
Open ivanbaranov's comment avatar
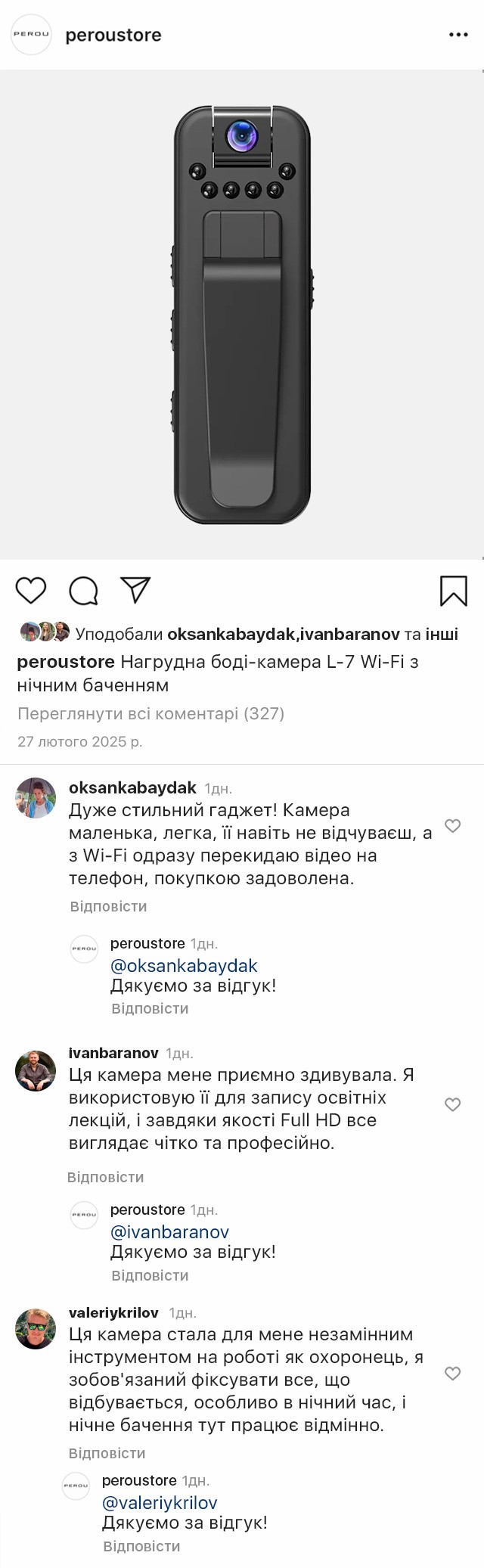tap(36, 1070)
